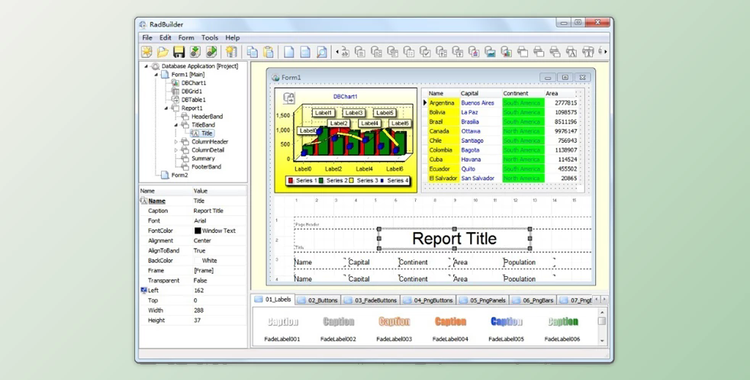Open the Help menu

point(232,38)
